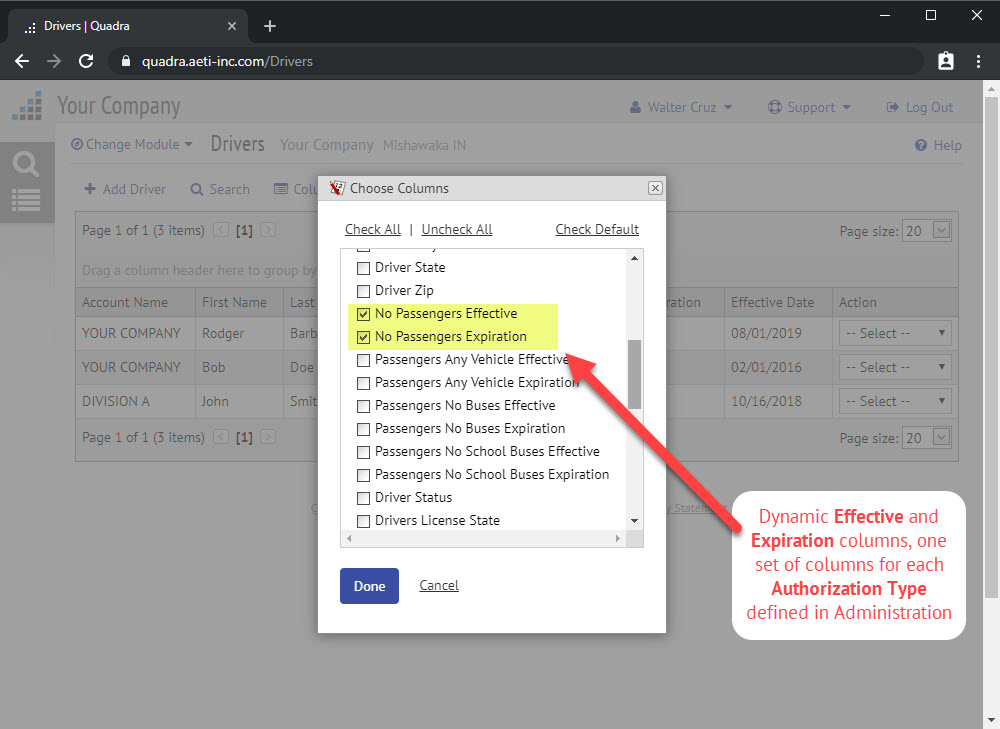Click the Cancel link
Image resolution: width=1000 pixels, height=729 pixels.
click(439, 585)
